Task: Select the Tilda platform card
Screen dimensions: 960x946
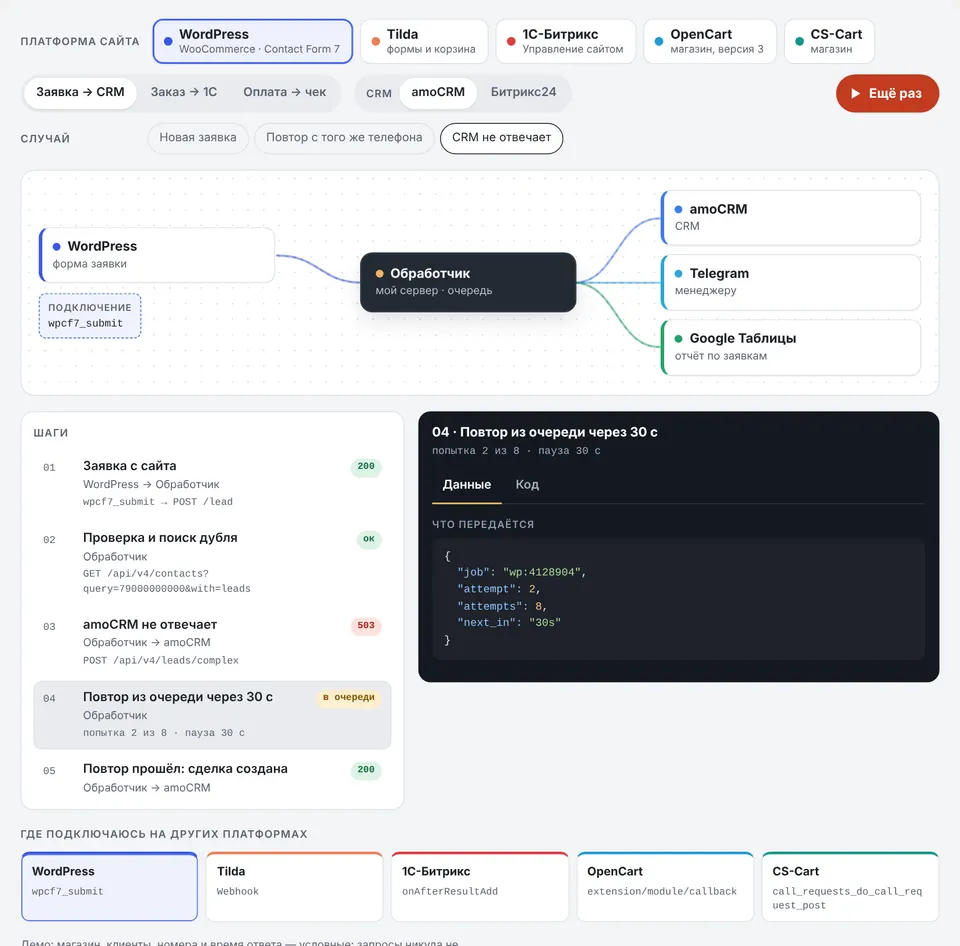Action: [x=424, y=41]
